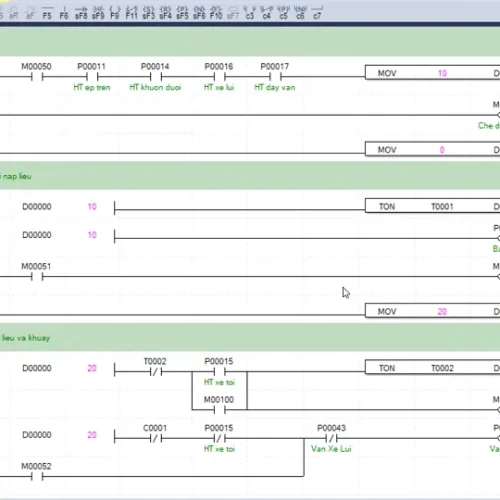Image resolution: width=500 pixels, height=500 pixels.
Task: Click the greyed sF7 toolbar icon
Action: (233, 12)
